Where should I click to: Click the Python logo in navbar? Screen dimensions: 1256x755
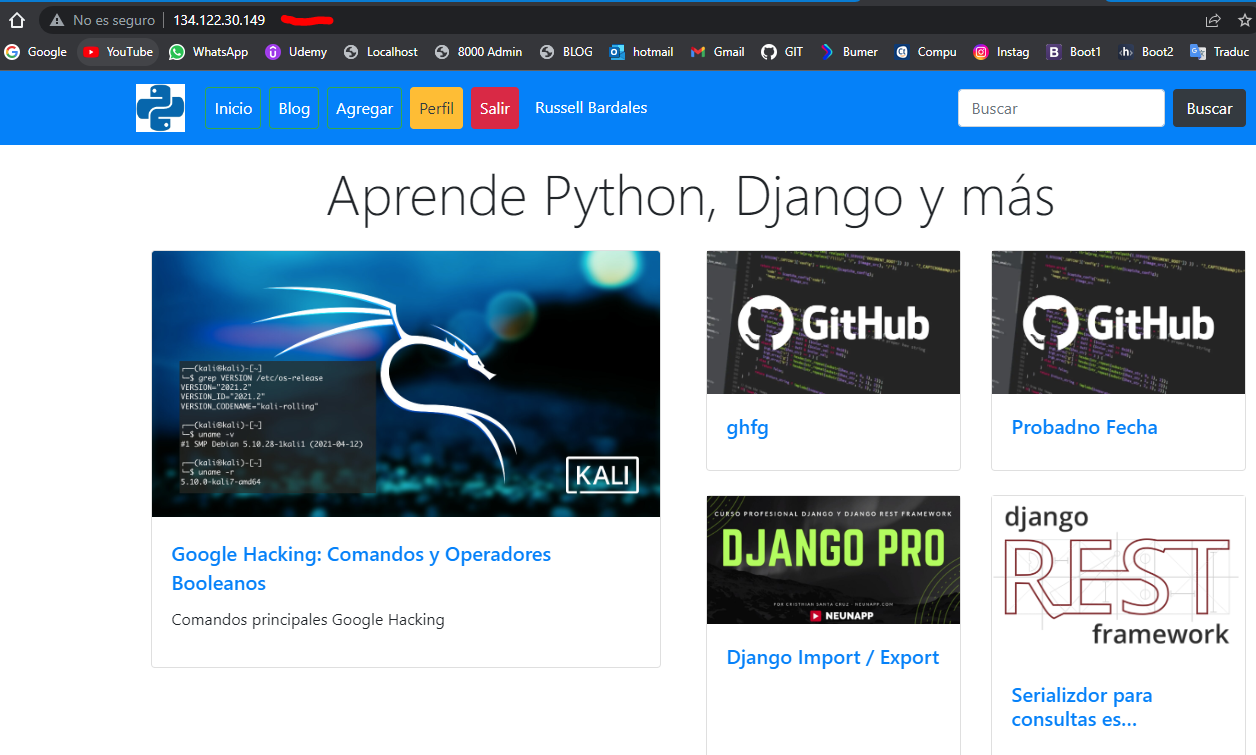pos(160,108)
